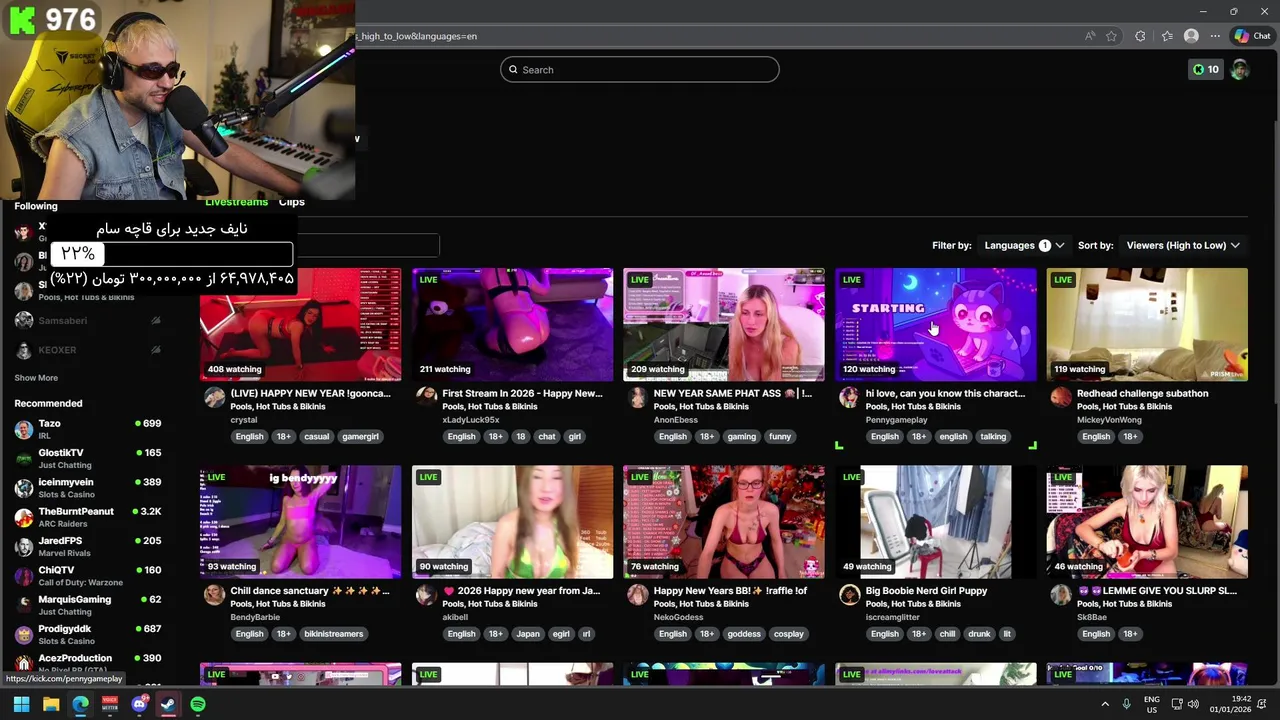This screenshot has width=1280, height=720.
Task: Open Tazo in Recommended list
Action: 88,429
